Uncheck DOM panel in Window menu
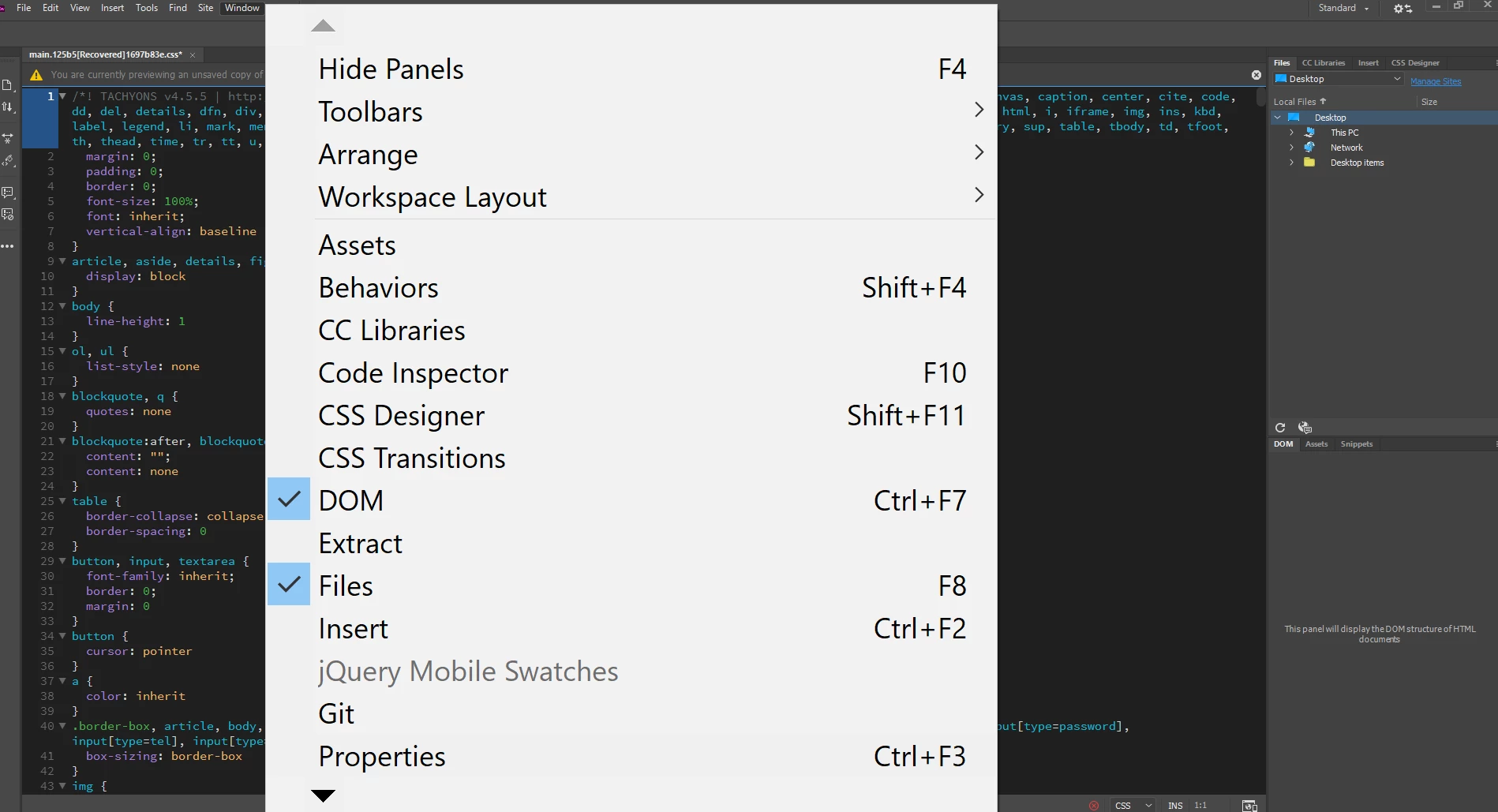The height and width of the screenshot is (812, 1498). coord(351,500)
